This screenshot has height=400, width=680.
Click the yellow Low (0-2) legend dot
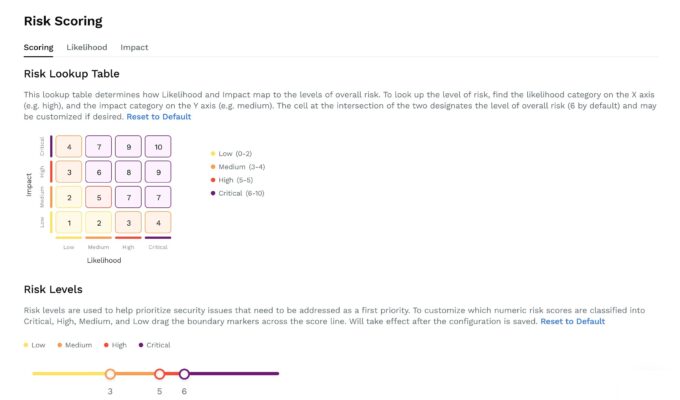click(x=211, y=153)
